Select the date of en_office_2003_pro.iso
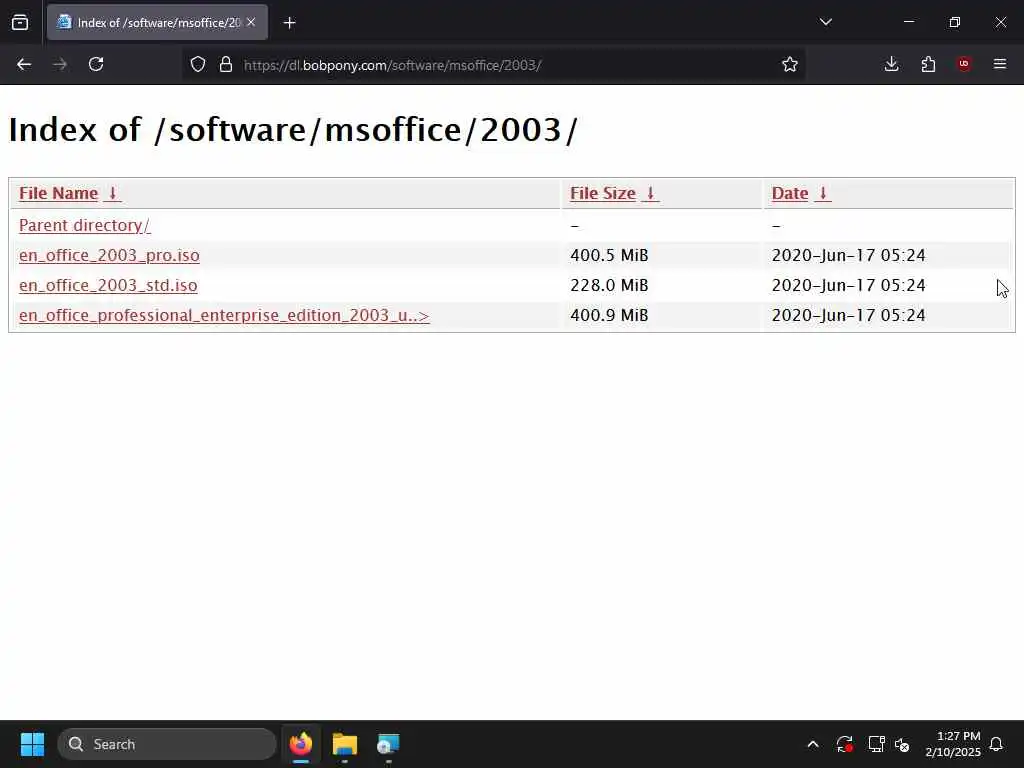This screenshot has width=1024, height=768. pyautogui.click(x=848, y=255)
